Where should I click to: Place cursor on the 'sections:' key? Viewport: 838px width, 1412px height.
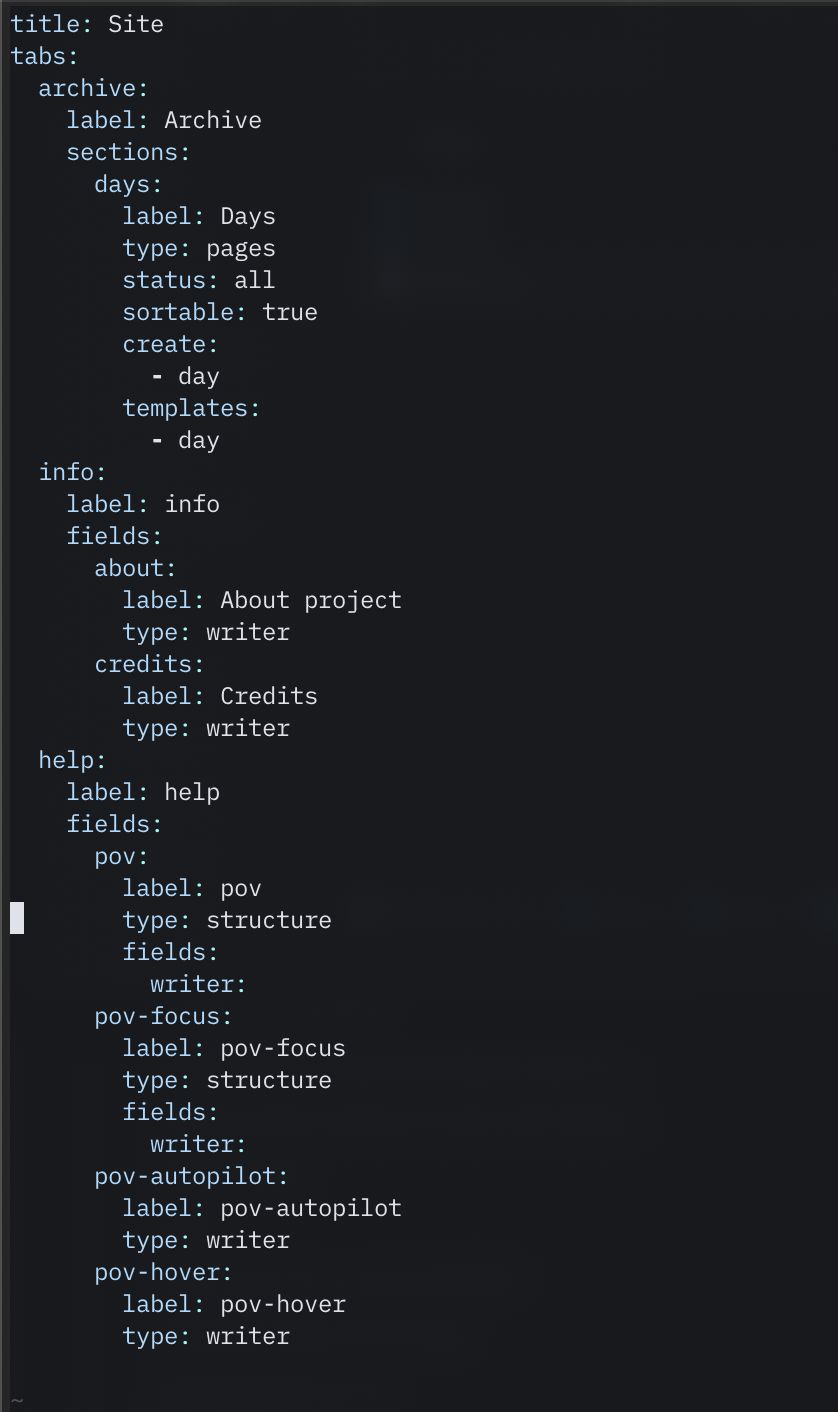click(x=128, y=152)
